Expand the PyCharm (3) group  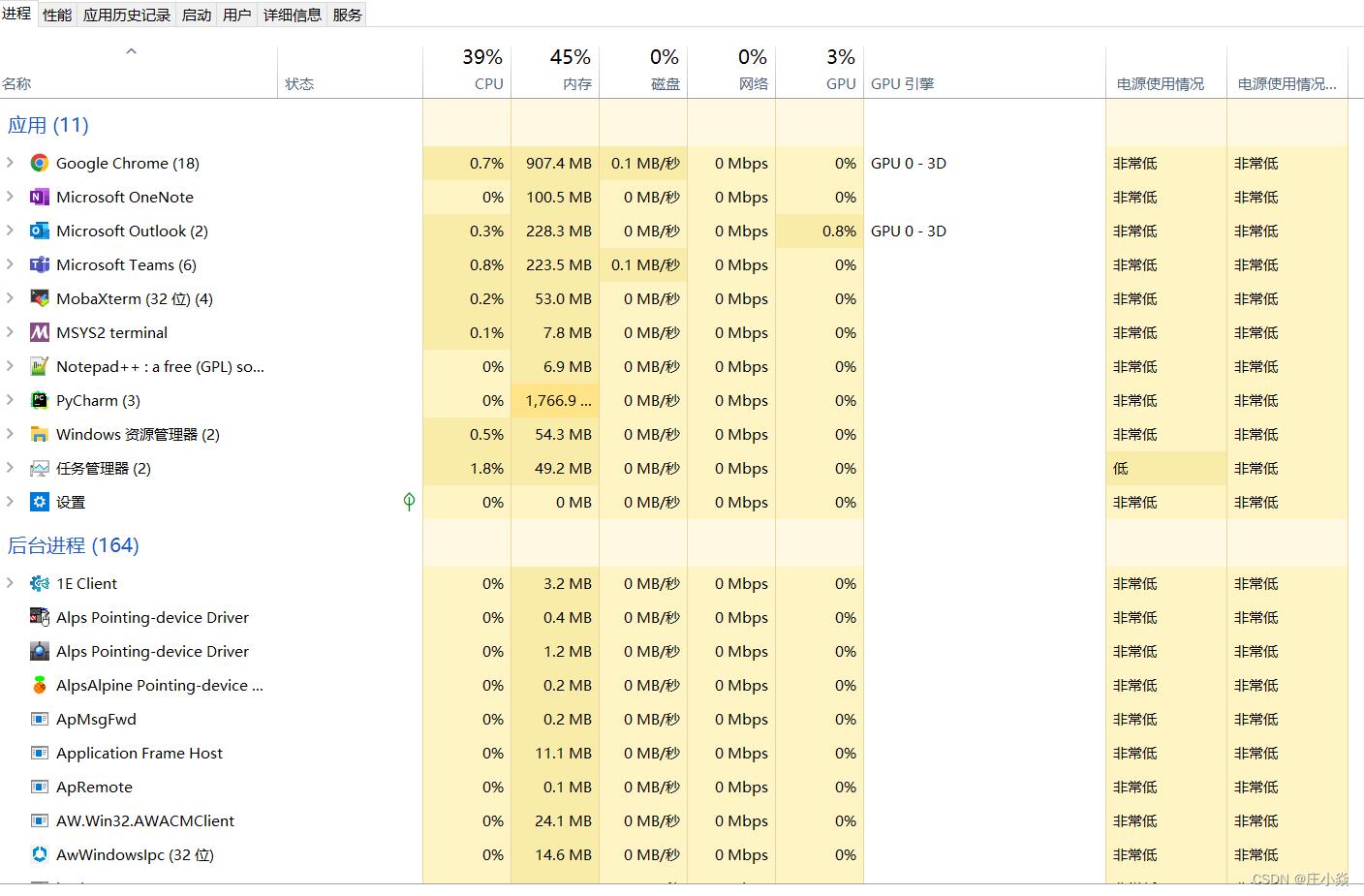pyautogui.click(x=10, y=400)
